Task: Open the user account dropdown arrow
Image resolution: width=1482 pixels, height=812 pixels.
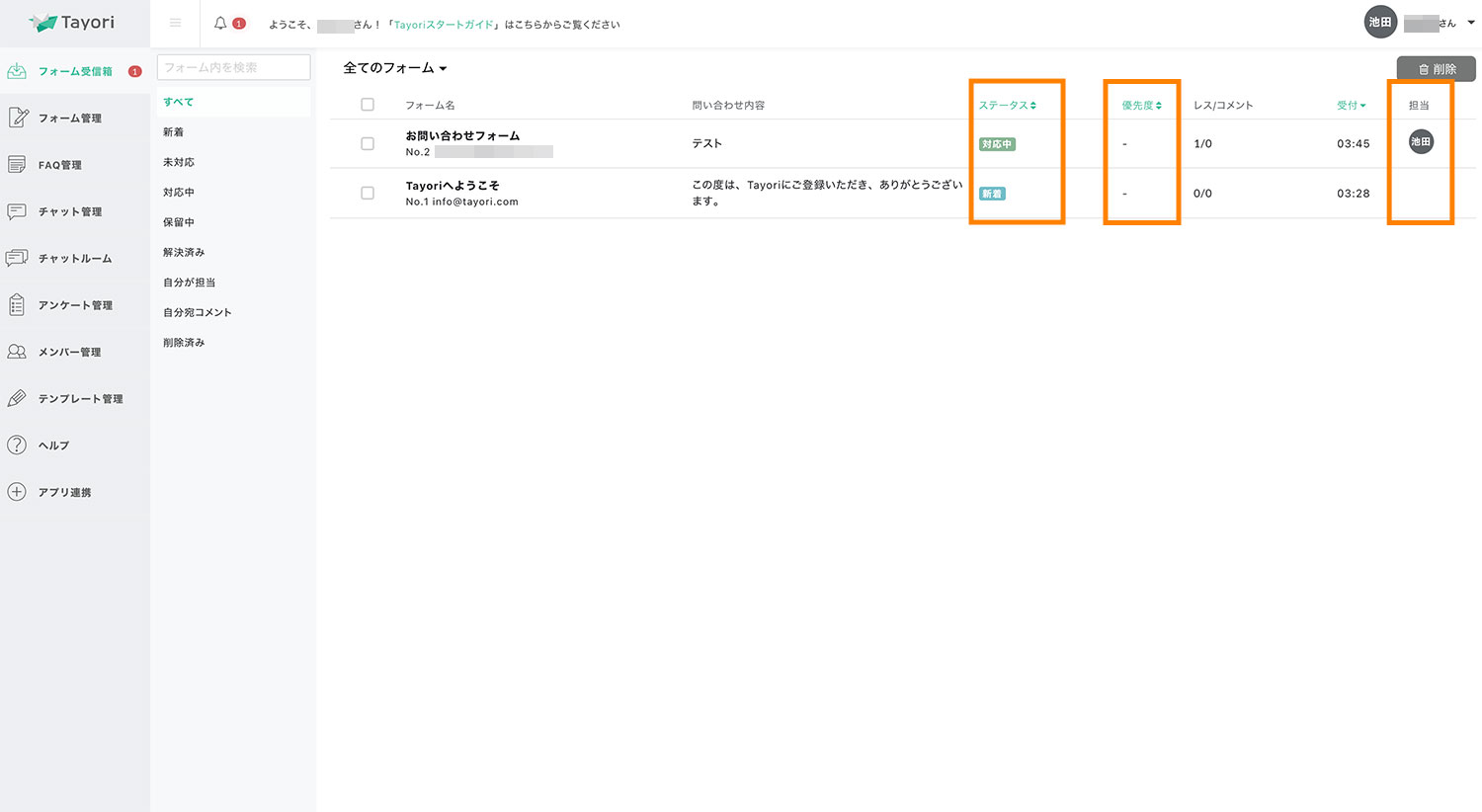Action: click(x=1470, y=23)
